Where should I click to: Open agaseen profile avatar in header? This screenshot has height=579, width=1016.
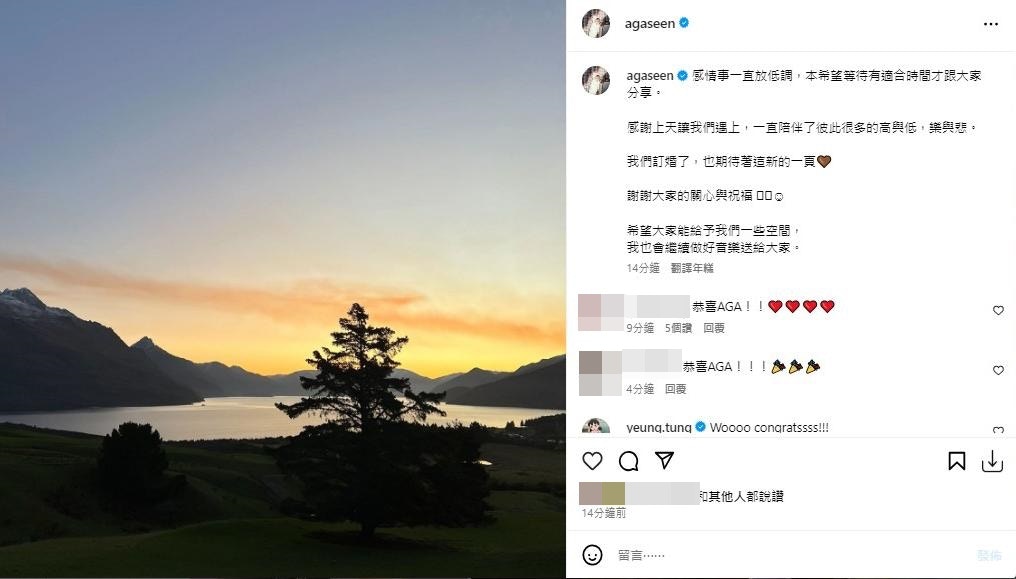click(596, 24)
